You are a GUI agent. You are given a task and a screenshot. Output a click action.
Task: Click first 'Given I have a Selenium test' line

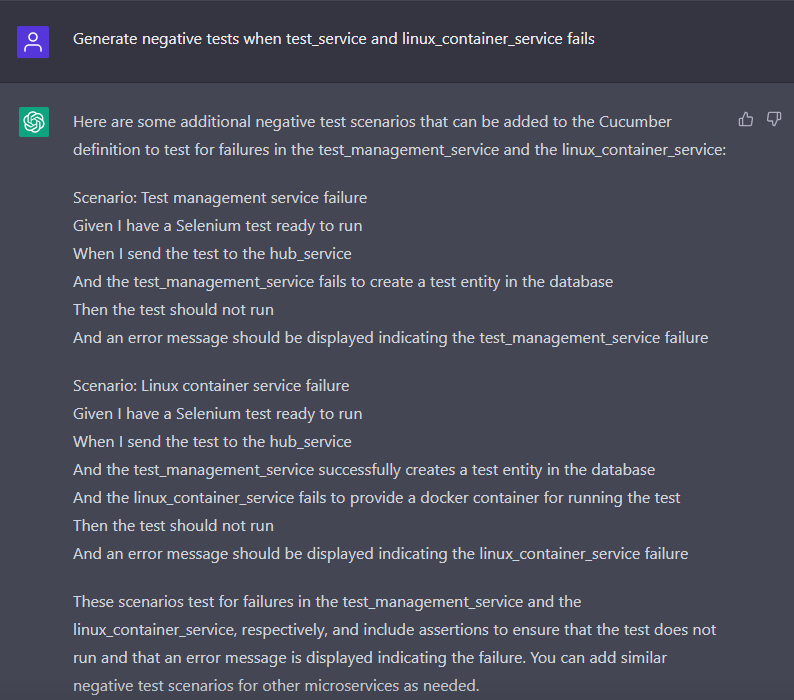click(x=217, y=225)
